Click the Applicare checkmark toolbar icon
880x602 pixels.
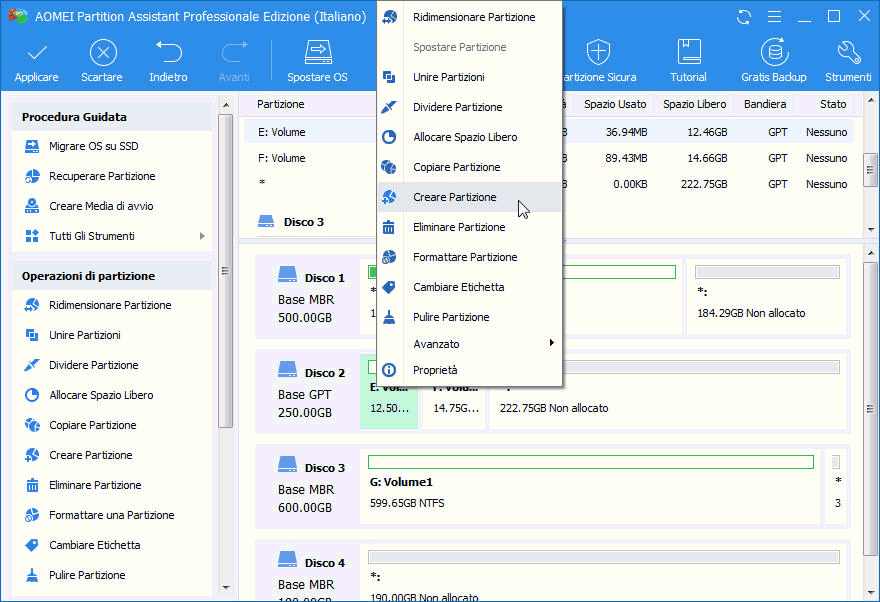pos(36,53)
